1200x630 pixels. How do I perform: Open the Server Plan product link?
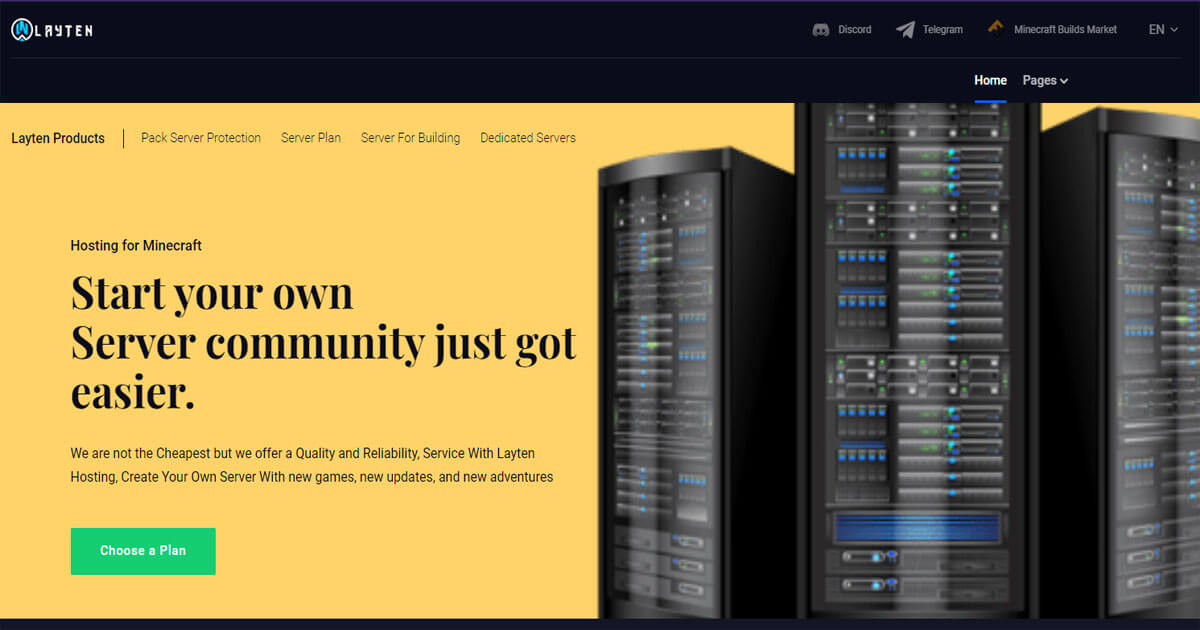[x=311, y=138]
